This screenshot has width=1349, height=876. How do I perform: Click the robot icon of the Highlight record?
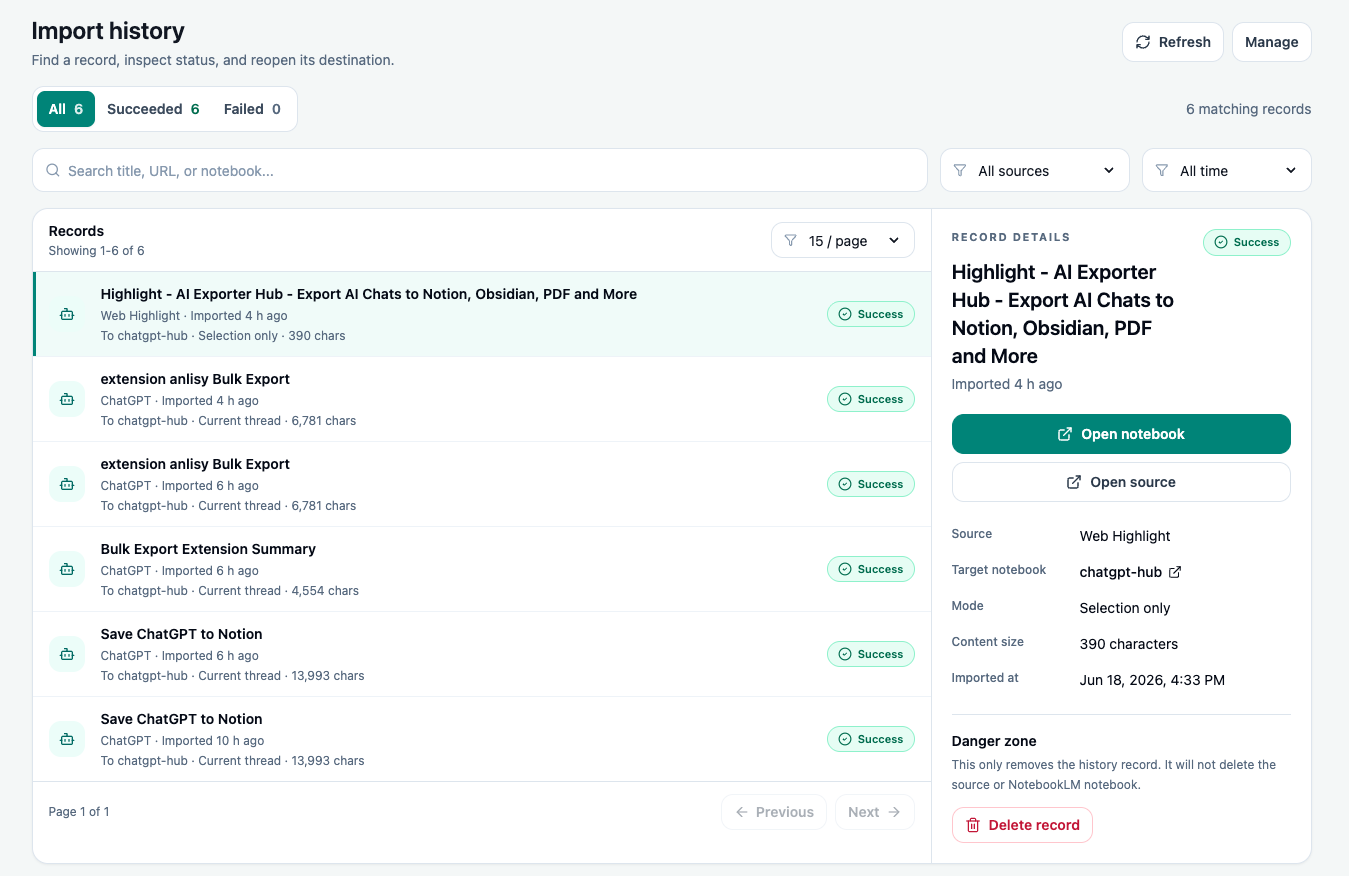pos(67,314)
